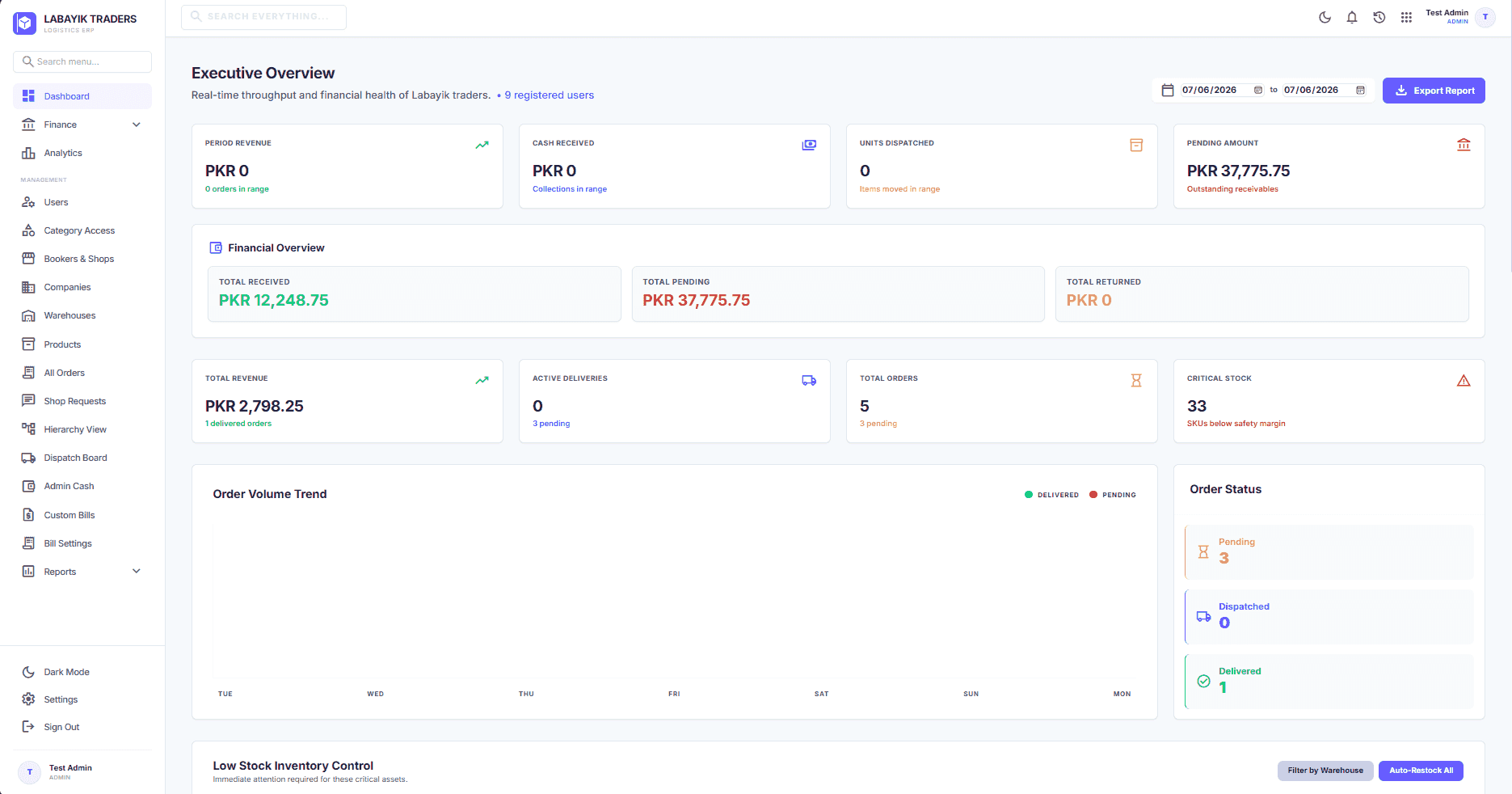Click the Financial Overview wallet icon

pos(216,247)
